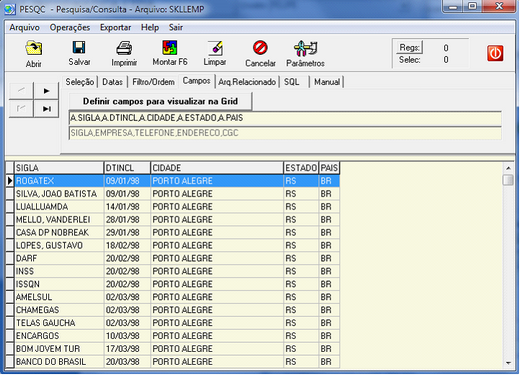Select the Campos tab

point(197,81)
